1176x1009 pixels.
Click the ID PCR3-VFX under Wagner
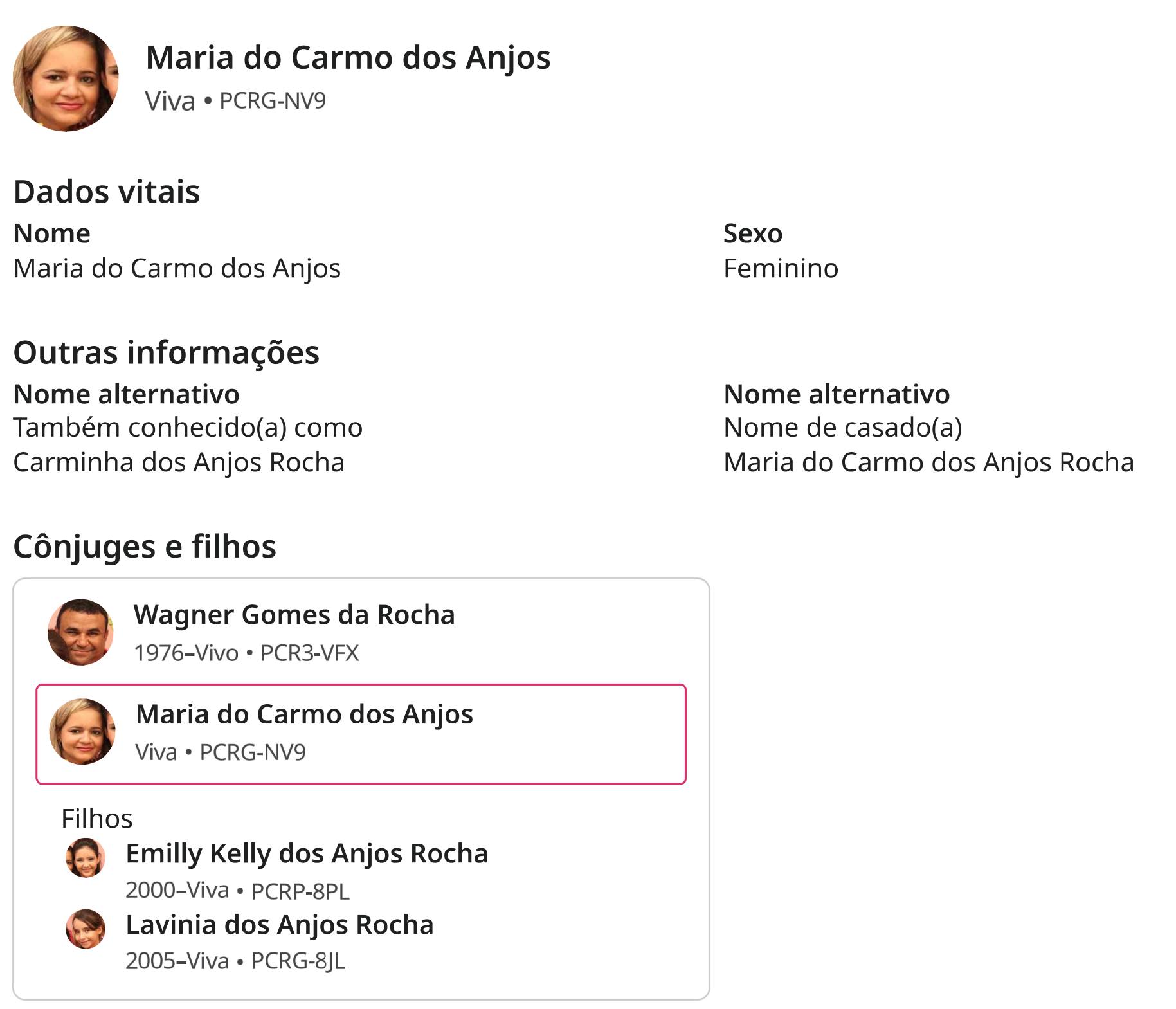pos(309,653)
